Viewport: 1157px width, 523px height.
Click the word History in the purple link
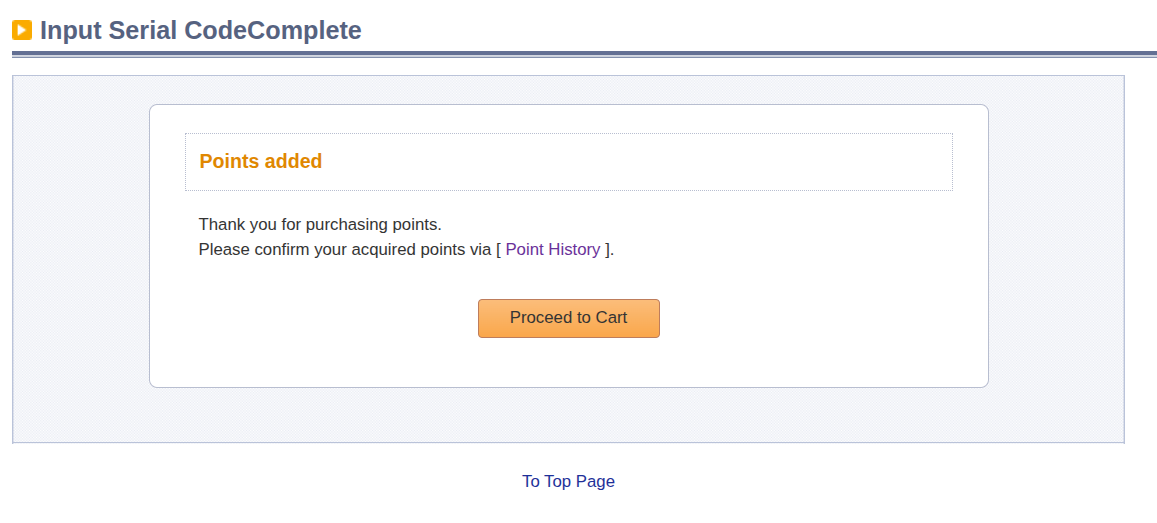tap(574, 249)
